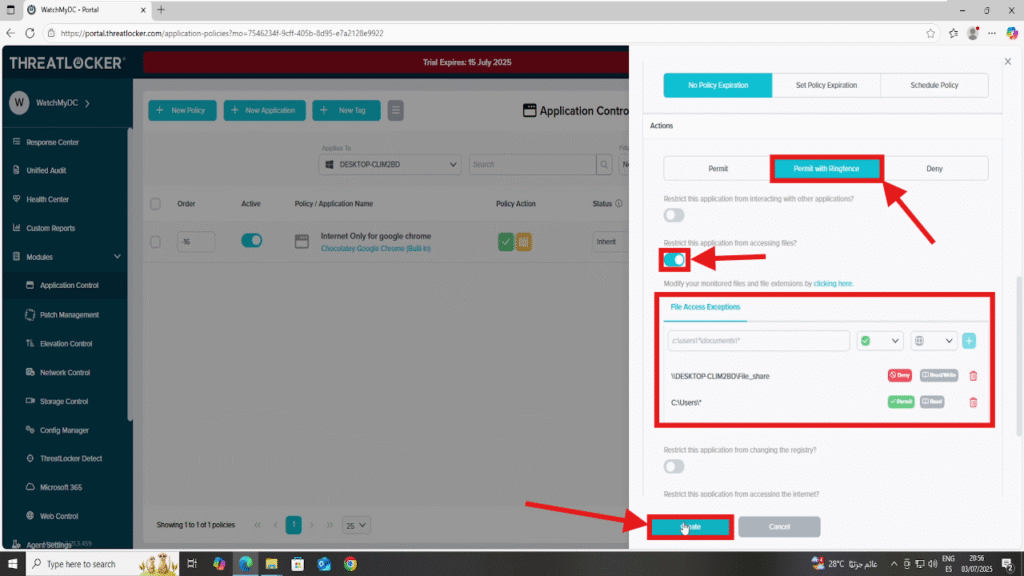The image size is (1024, 576).
Task: Click the Order field of Internet Only policy
Action: coord(195,242)
